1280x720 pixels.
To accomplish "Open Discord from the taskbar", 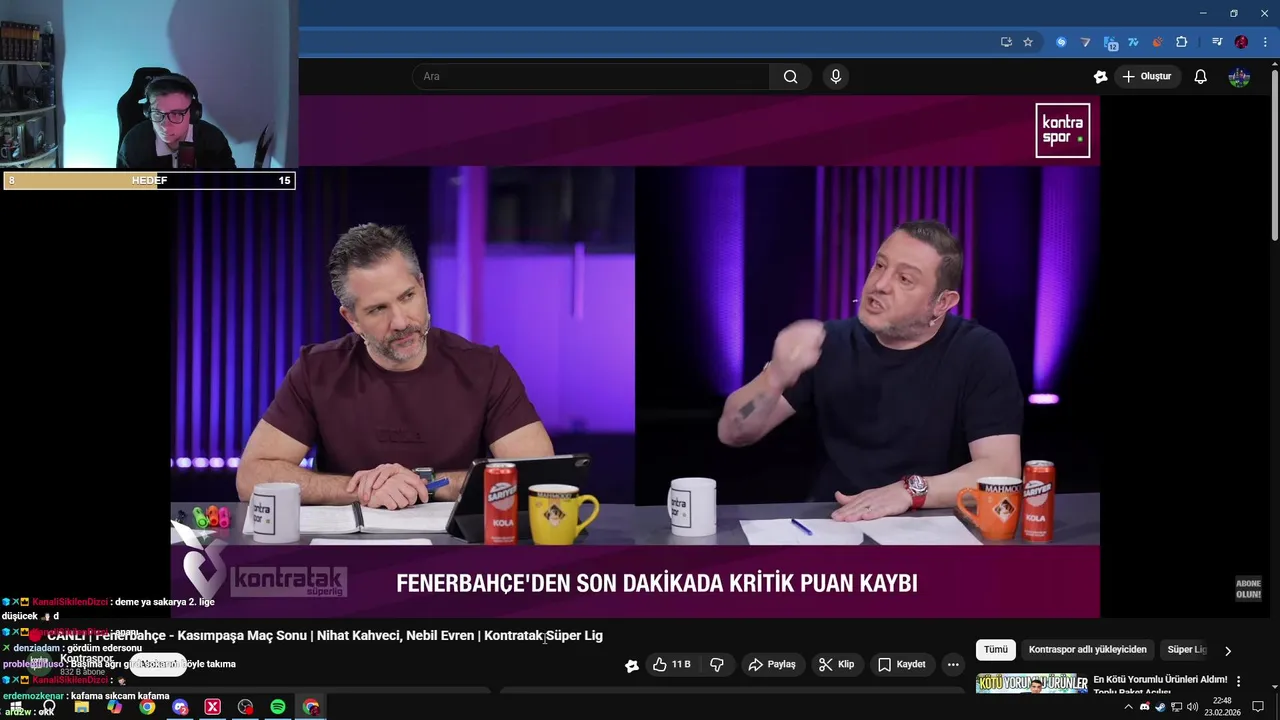I will (180, 707).
